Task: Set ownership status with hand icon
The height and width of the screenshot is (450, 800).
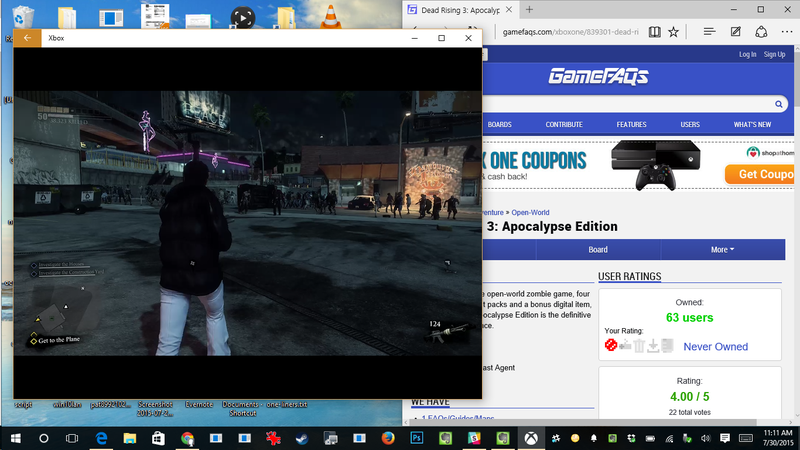Action: pos(625,346)
